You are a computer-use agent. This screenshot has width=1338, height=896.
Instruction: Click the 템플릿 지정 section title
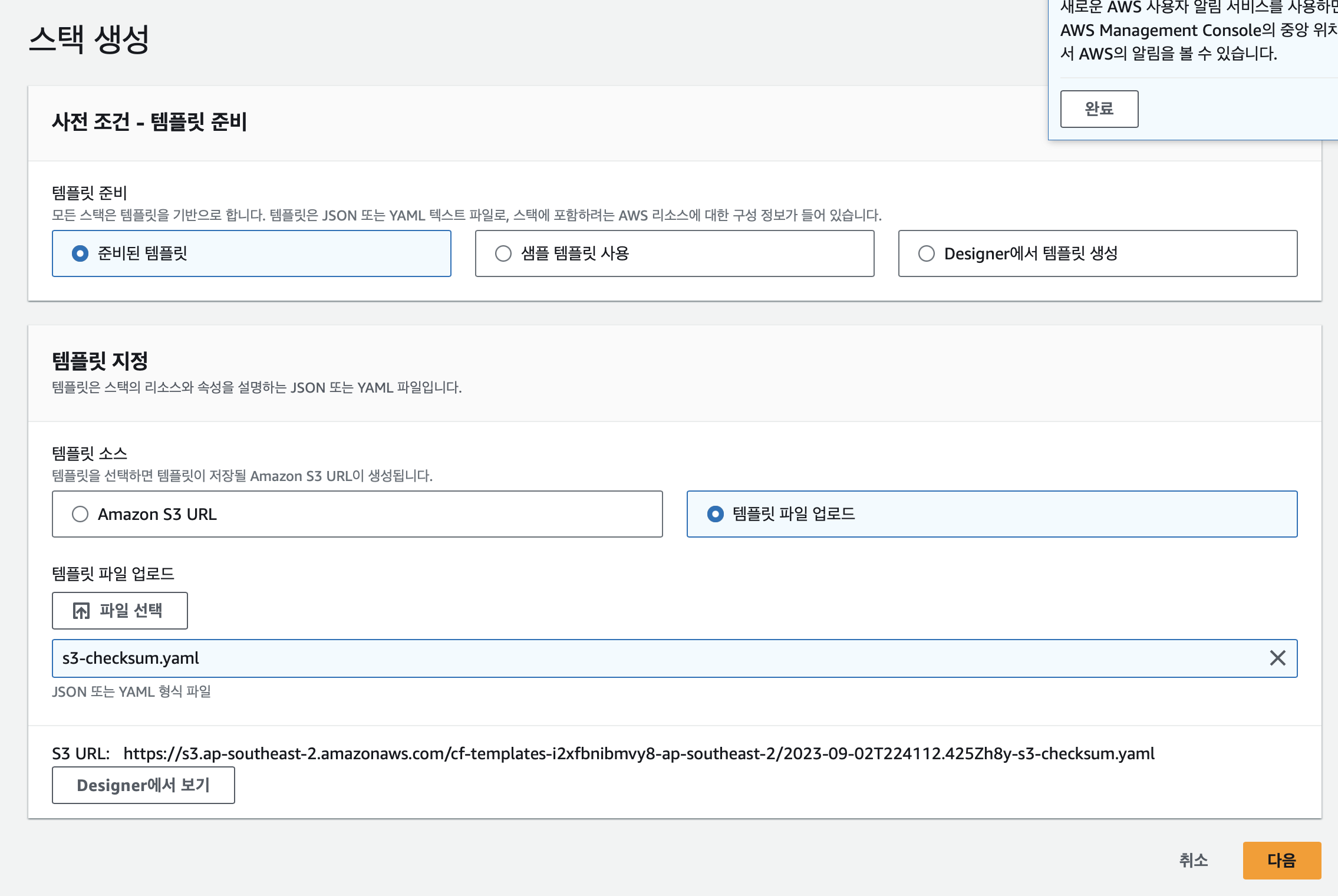point(100,361)
